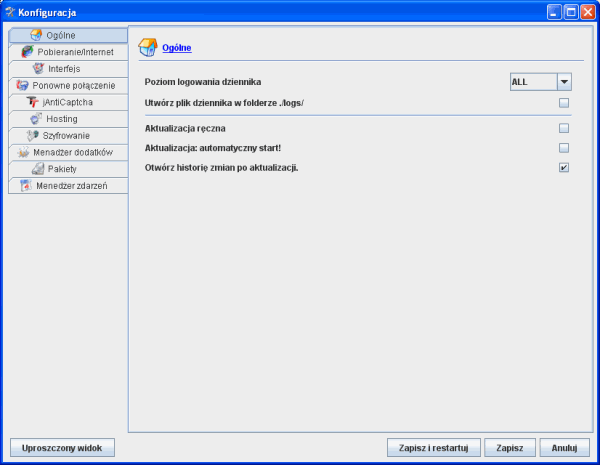Toggle Aktualizacja: automatyczny start! checkbox
Viewport: 600px width, 465px height.
[x=564, y=148]
